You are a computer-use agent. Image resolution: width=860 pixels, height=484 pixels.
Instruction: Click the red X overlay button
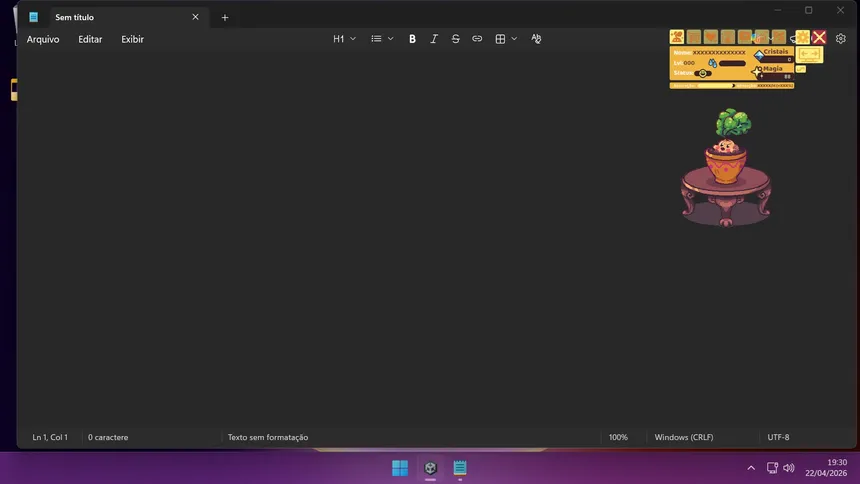[819, 37]
